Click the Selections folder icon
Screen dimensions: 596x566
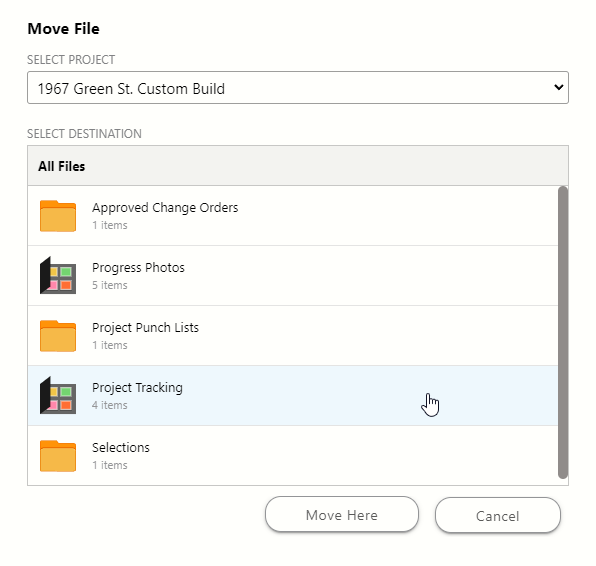(x=58, y=456)
